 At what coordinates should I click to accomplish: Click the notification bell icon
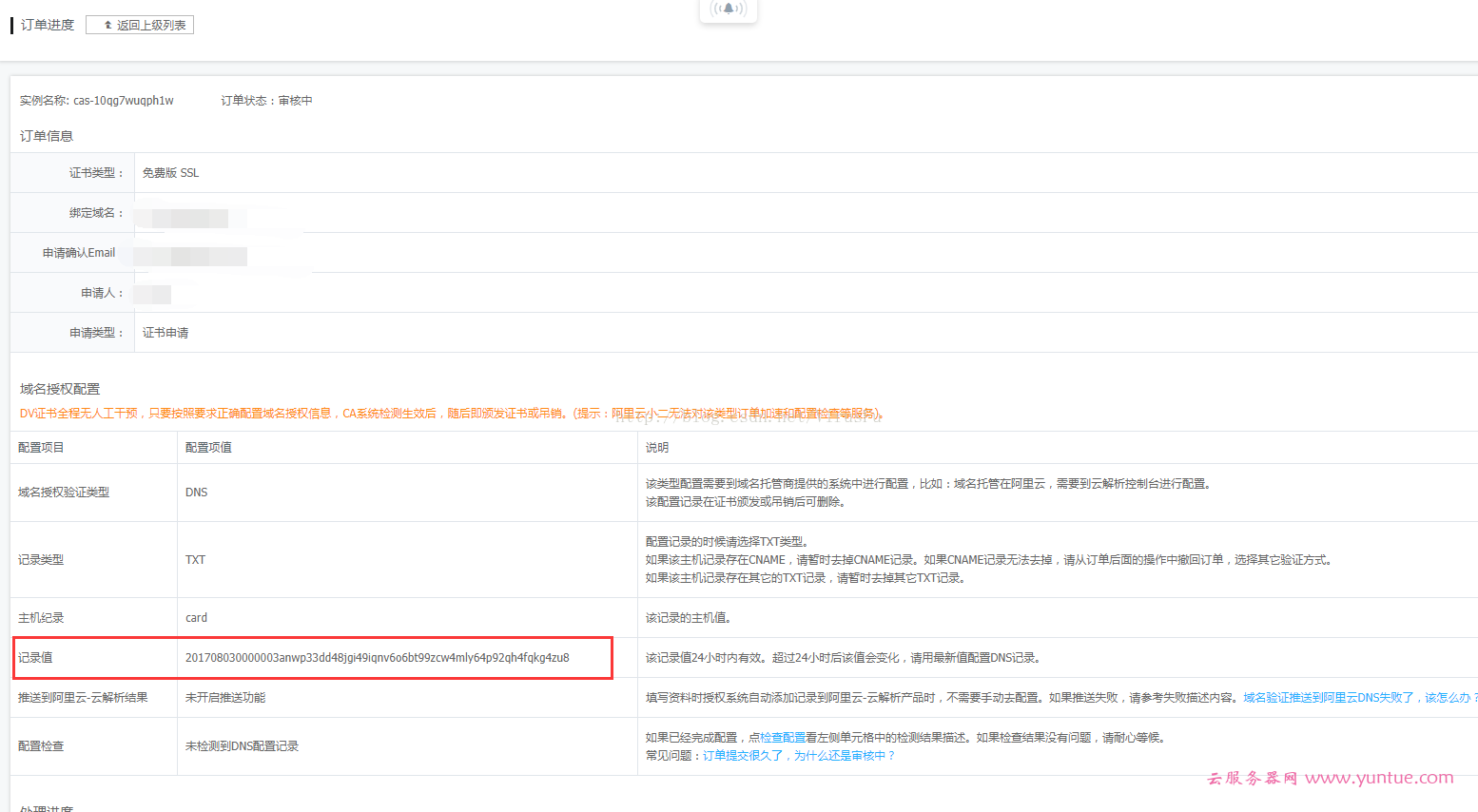pos(728,8)
